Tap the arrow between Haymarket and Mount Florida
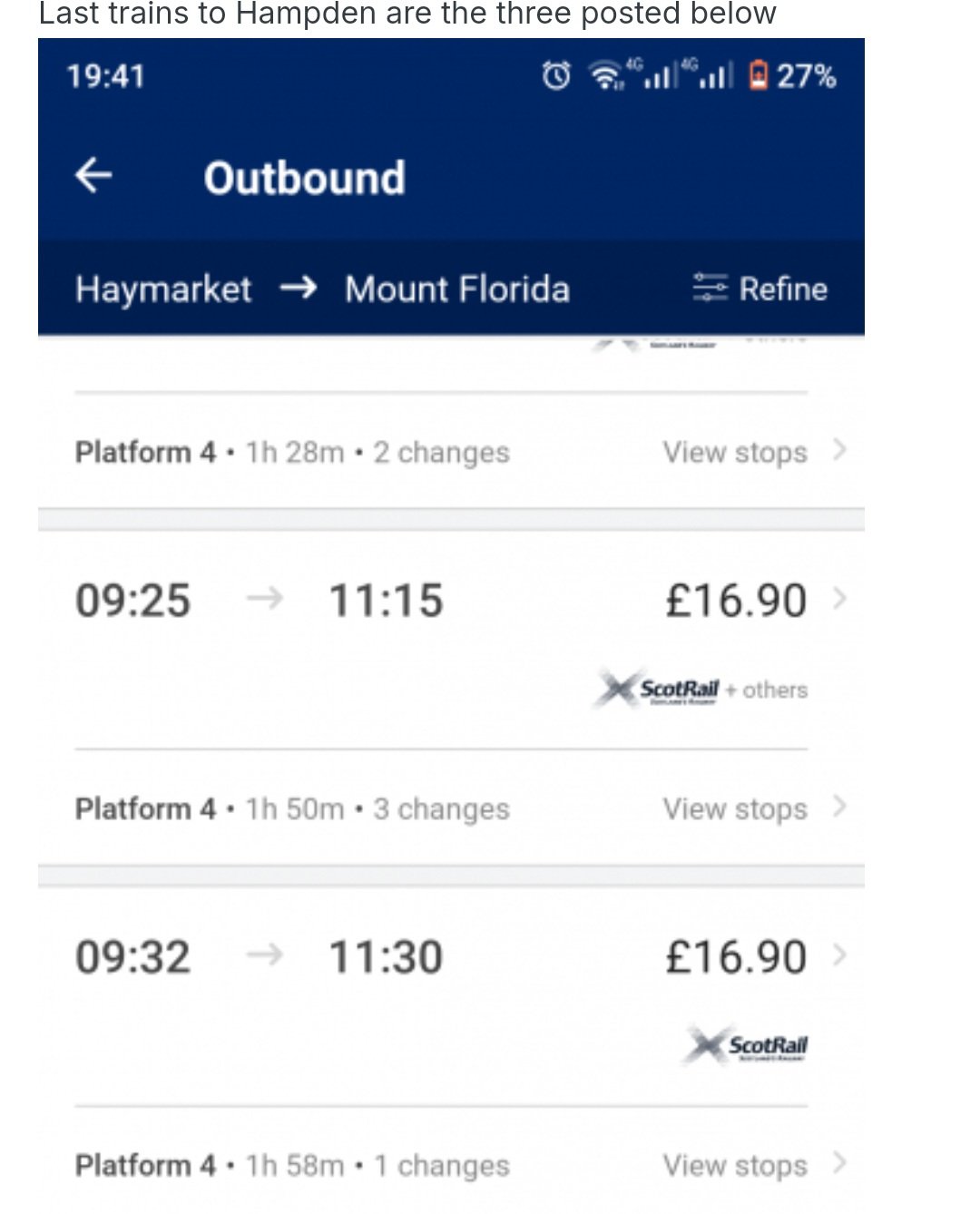 click(299, 289)
